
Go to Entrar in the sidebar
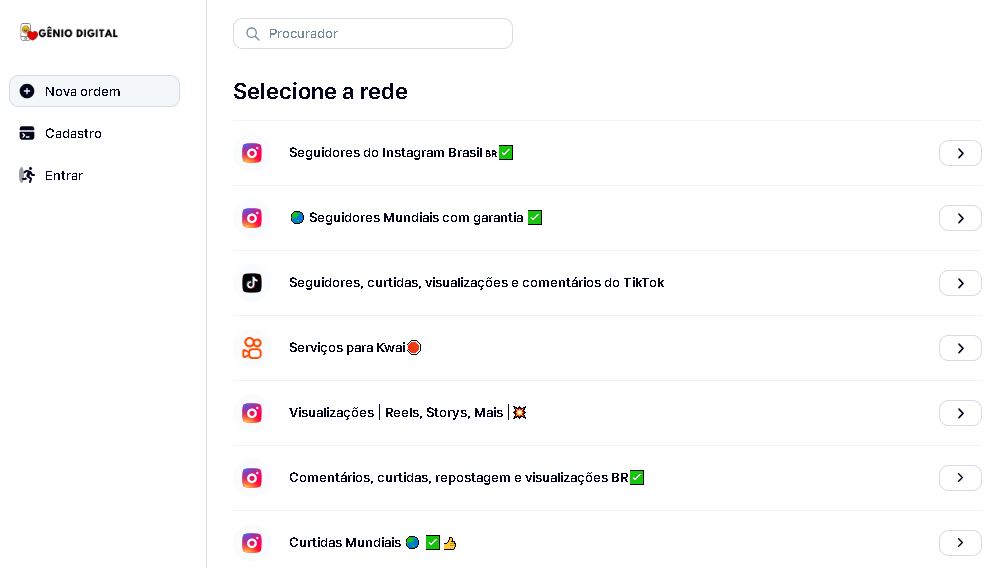pos(64,175)
